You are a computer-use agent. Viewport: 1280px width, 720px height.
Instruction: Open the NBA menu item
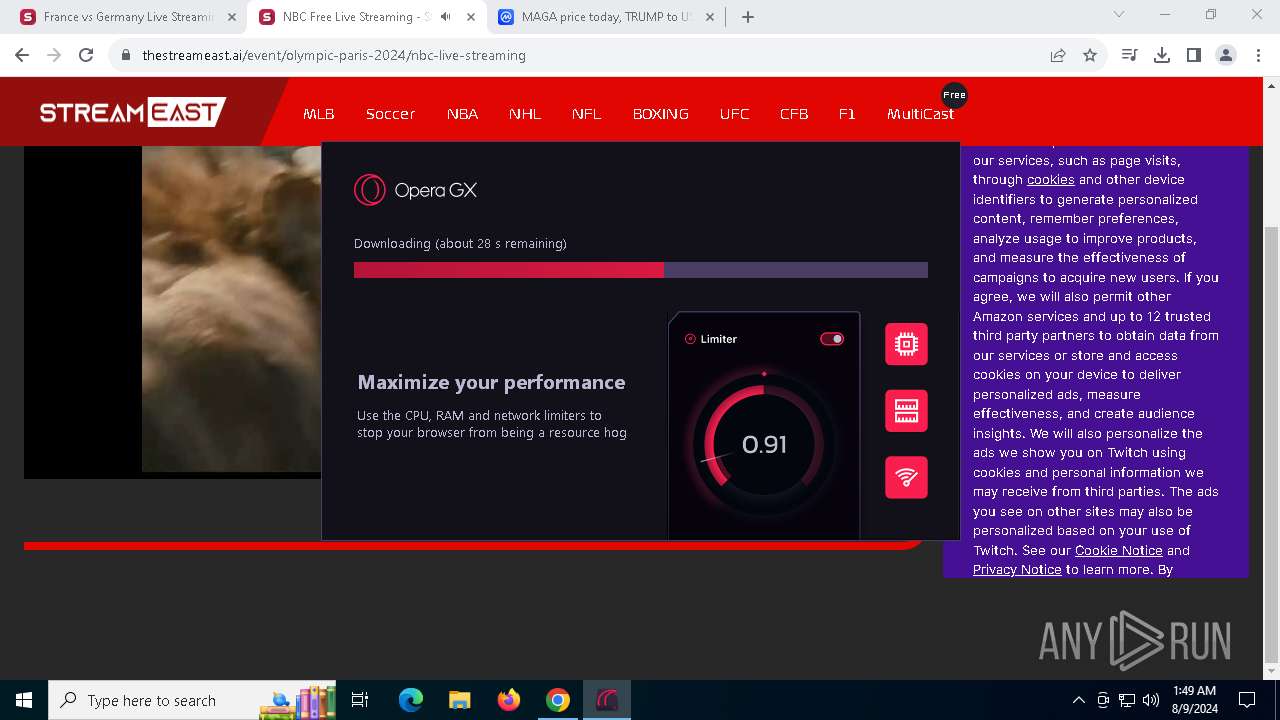[462, 114]
